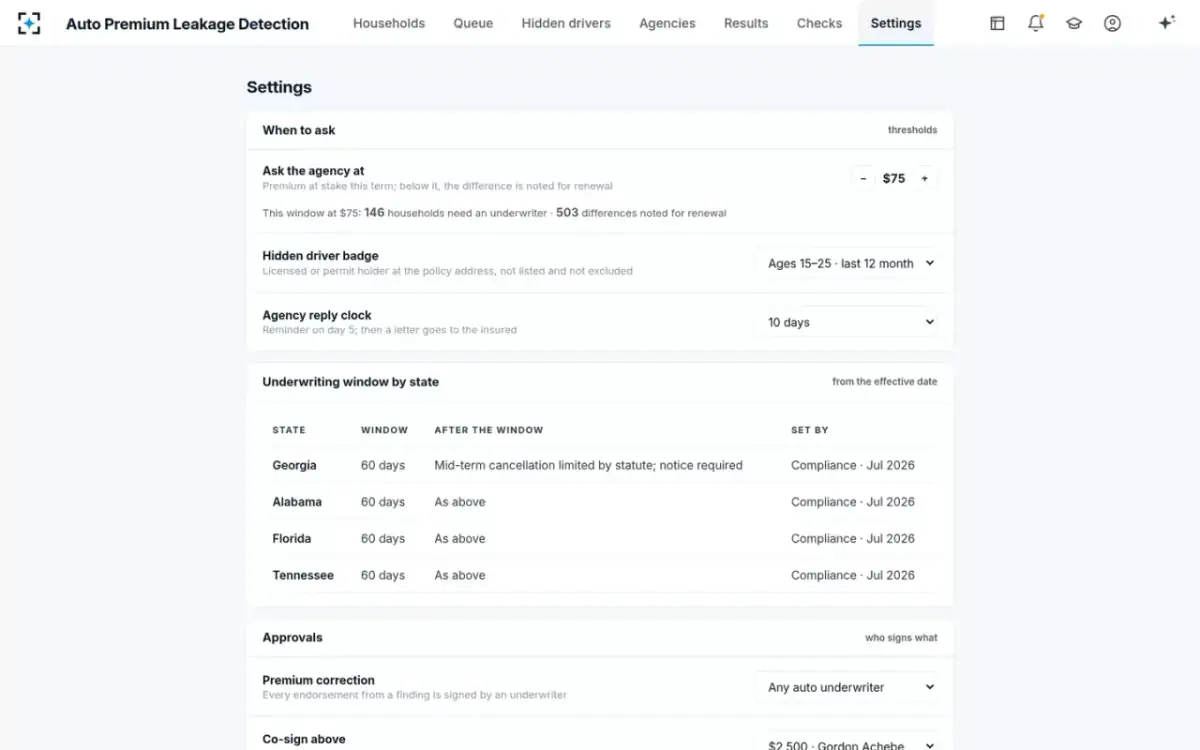1200x750 pixels.
Task: Switch to the Checks tab
Action: pyautogui.click(x=819, y=23)
